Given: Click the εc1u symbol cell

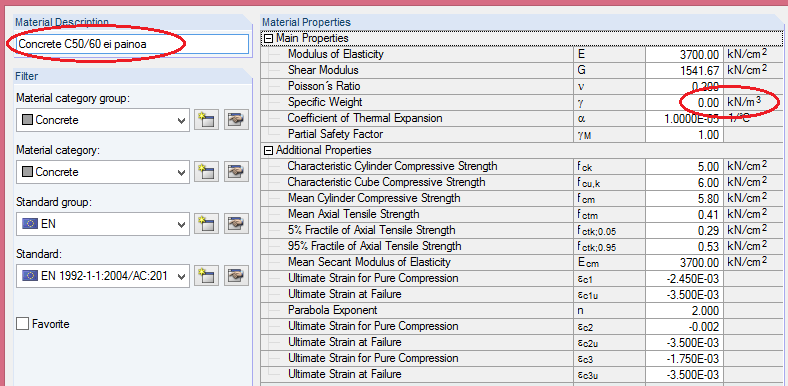Looking at the screenshot, I should coord(610,295).
